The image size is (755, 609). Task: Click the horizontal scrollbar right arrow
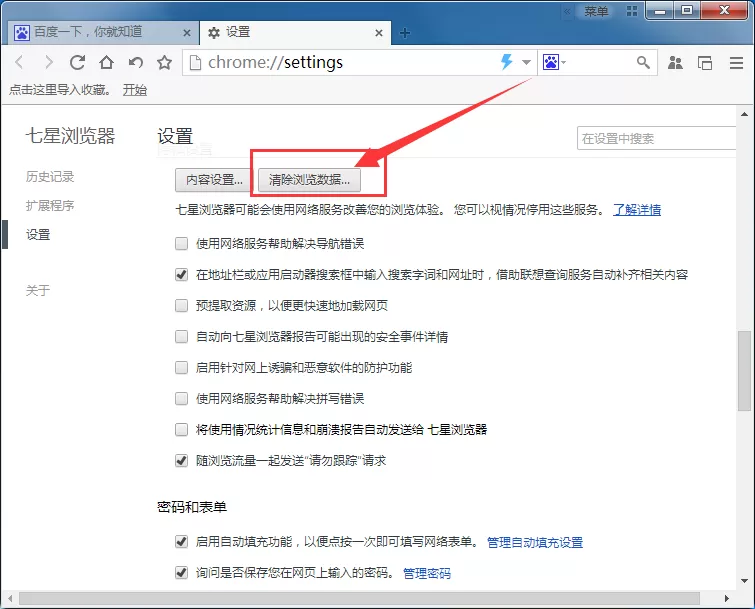click(727, 598)
